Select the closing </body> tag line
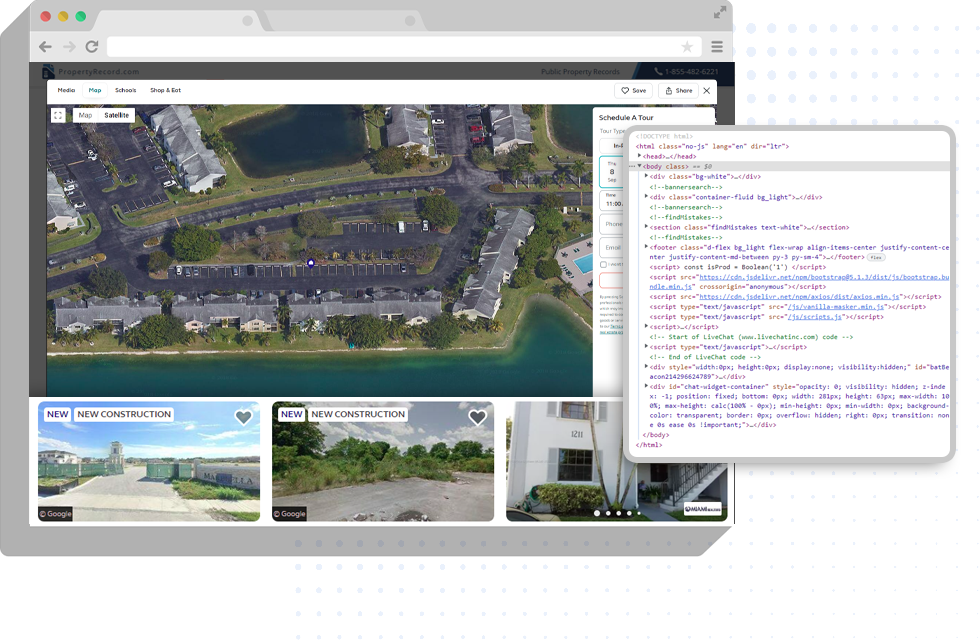 coord(656,435)
